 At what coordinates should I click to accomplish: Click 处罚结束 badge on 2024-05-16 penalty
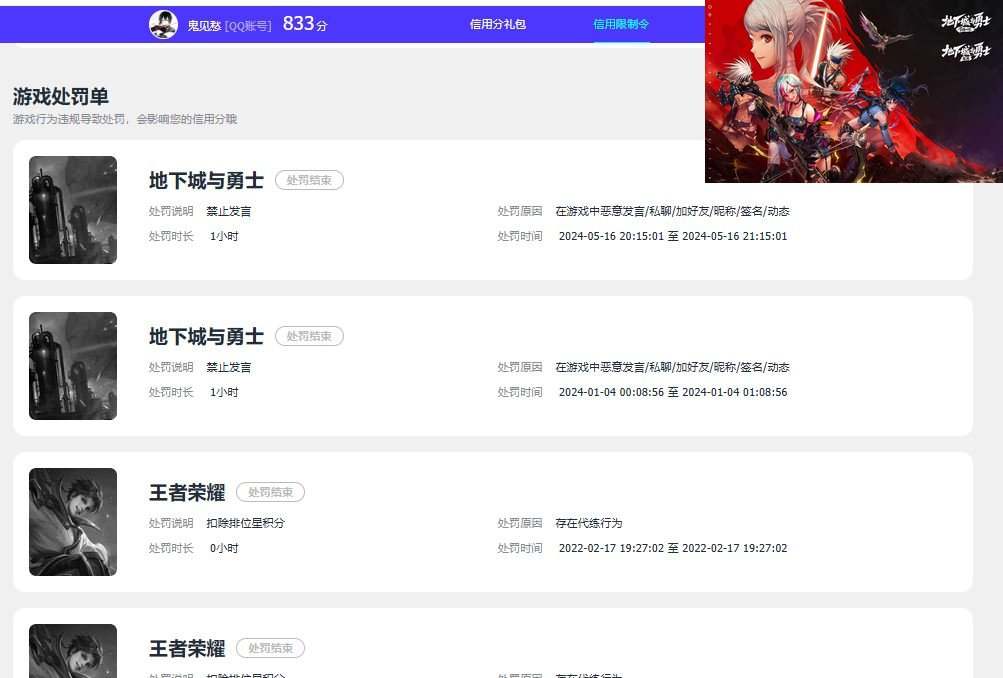click(310, 180)
